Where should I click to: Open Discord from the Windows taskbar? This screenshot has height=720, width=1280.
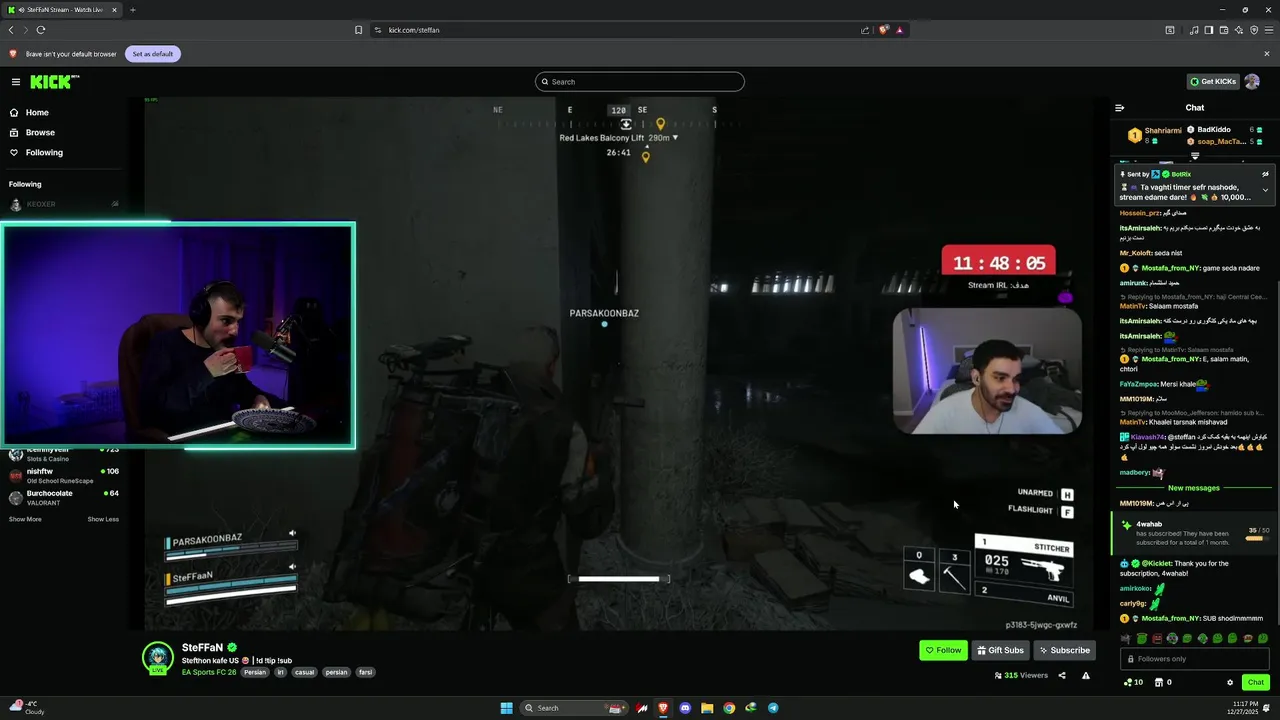point(685,708)
